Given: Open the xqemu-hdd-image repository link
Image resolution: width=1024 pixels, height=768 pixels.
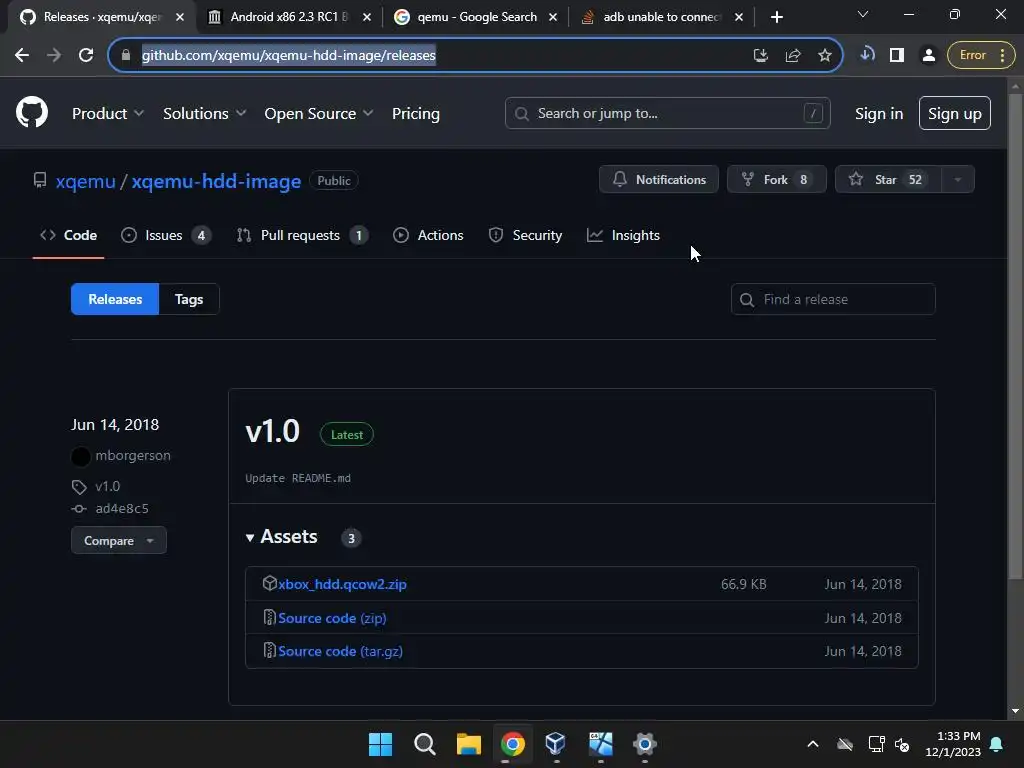Looking at the screenshot, I should (x=216, y=181).
